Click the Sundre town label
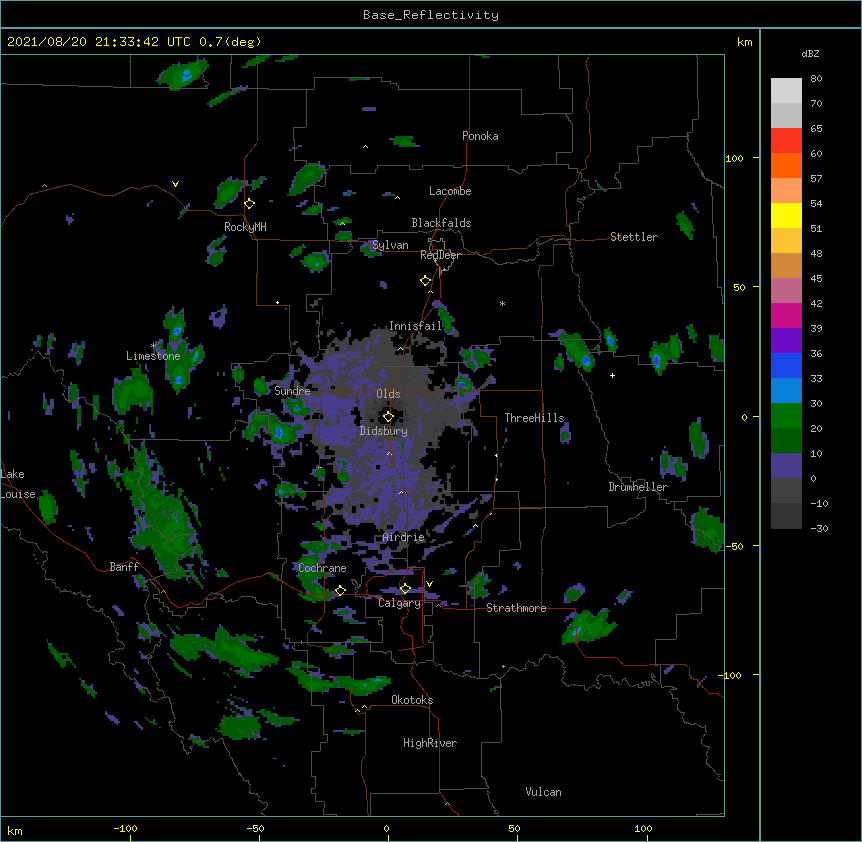Viewport: 862px width, 842px height. click(x=292, y=391)
